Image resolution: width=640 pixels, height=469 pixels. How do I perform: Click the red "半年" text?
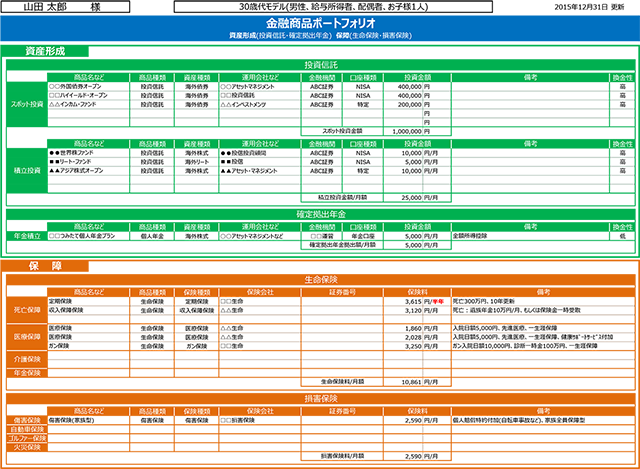click(438, 301)
